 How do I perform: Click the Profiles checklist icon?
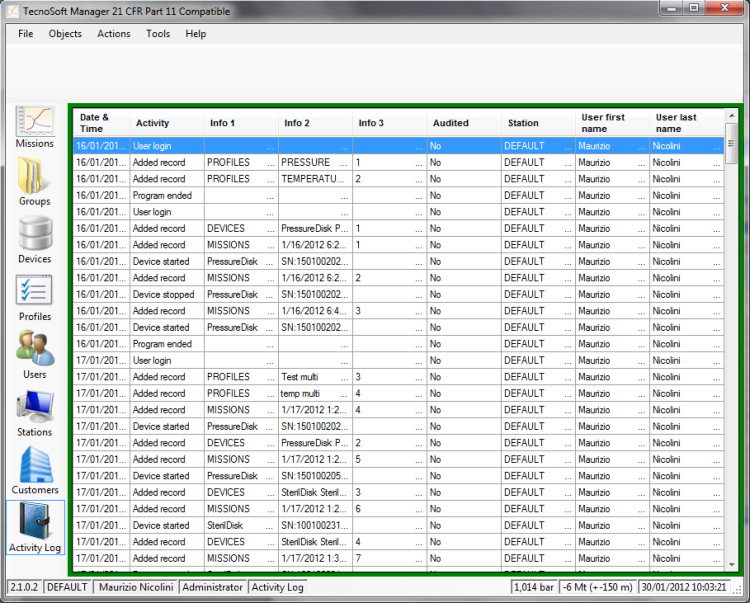pyautogui.click(x=35, y=292)
